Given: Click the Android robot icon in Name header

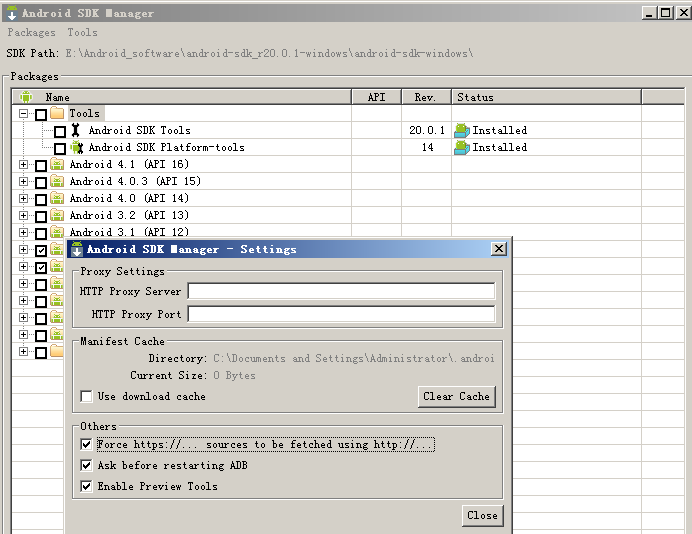Looking at the screenshot, I should (x=26, y=97).
